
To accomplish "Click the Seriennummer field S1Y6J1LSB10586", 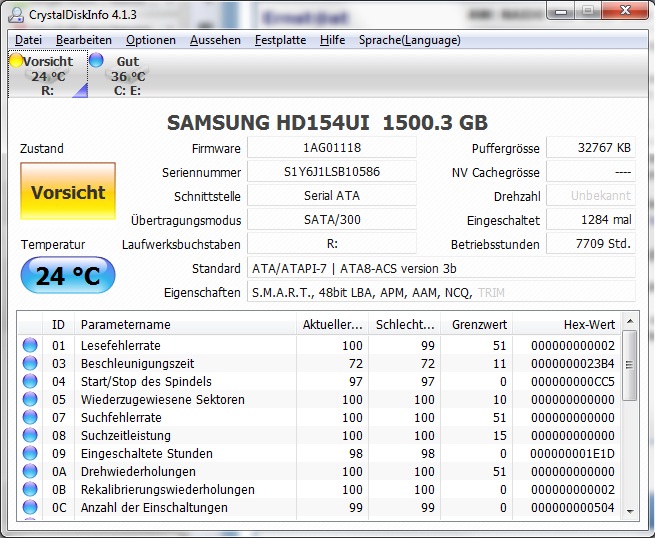I will point(332,172).
